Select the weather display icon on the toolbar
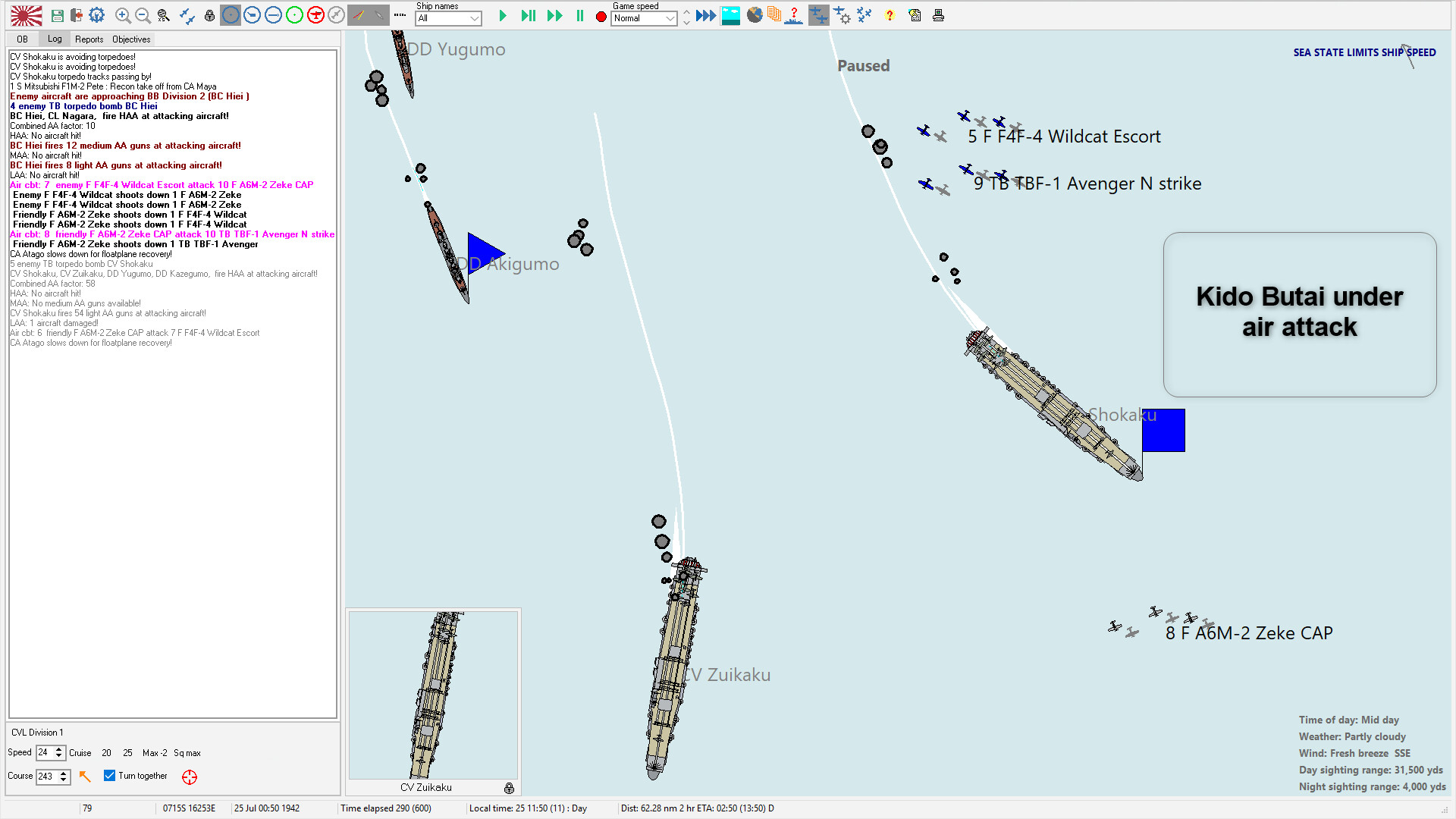 (x=730, y=15)
